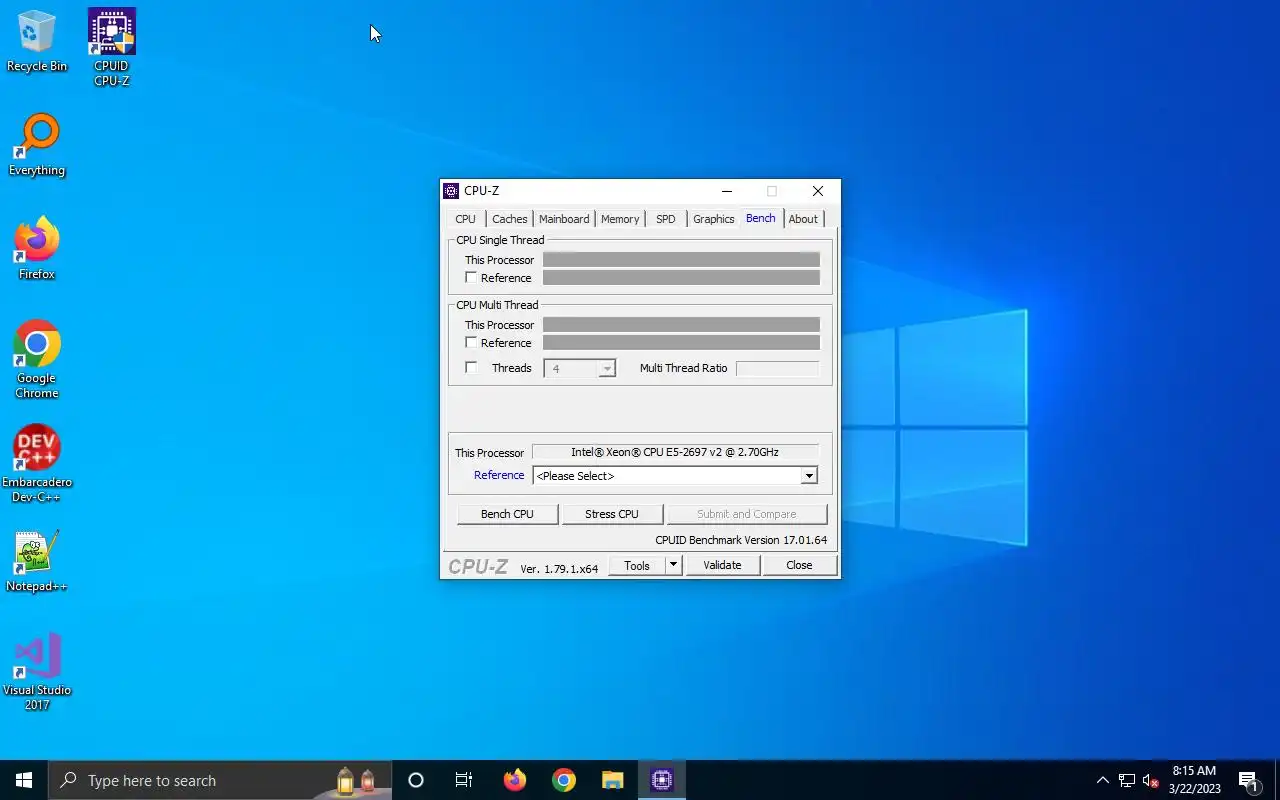Screen dimensions: 1280x800
Task: Click the Multi Thread This Processor bar
Action: point(681,324)
